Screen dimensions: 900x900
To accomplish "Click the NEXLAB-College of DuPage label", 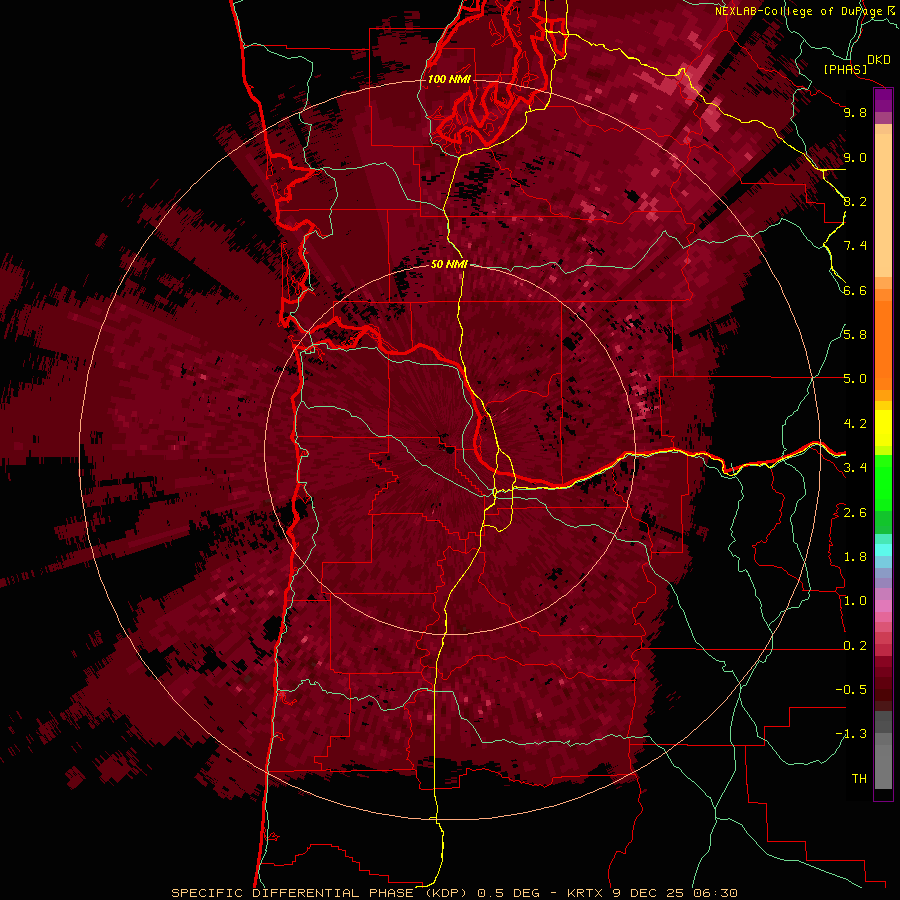I will click(x=798, y=11).
